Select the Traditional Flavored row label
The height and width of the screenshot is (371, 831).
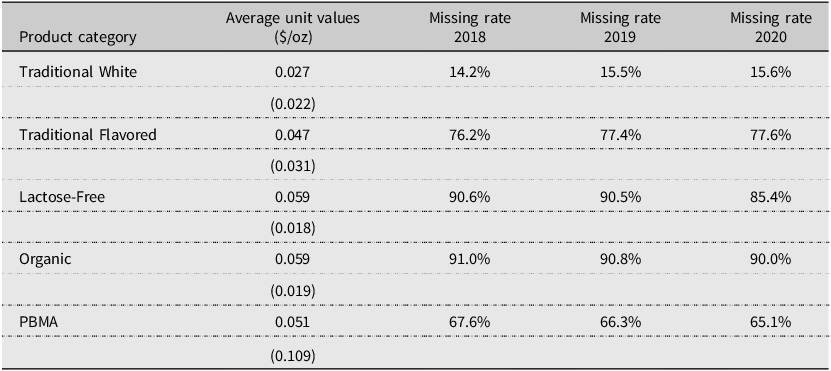click(88, 135)
